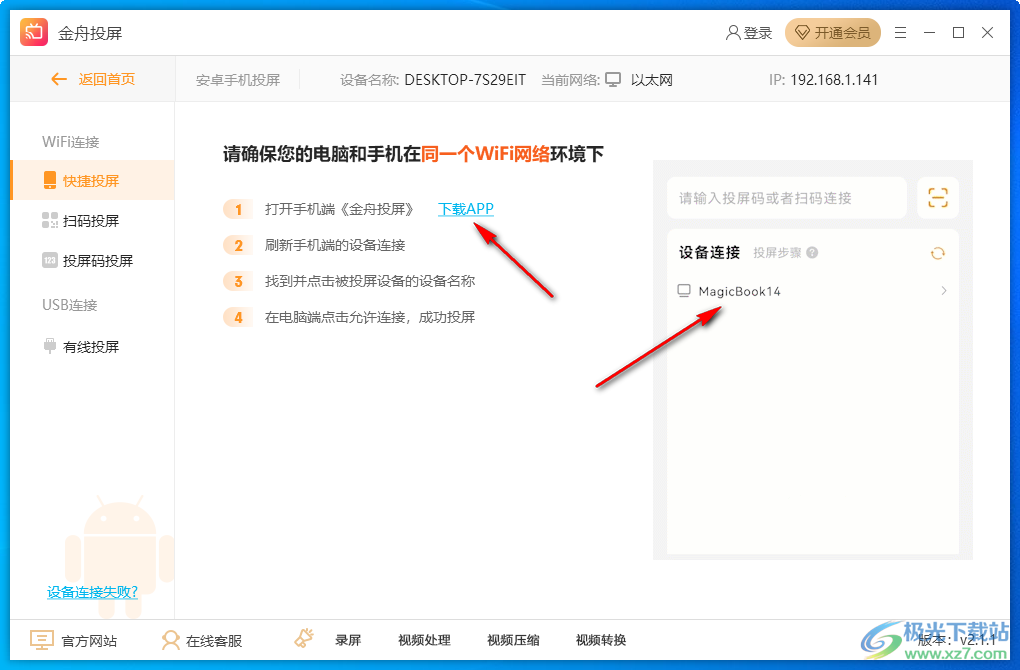Refresh the device connection list
Image resolution: width=1020 pixels, height=670 pixels.
(x=937, y=253)
